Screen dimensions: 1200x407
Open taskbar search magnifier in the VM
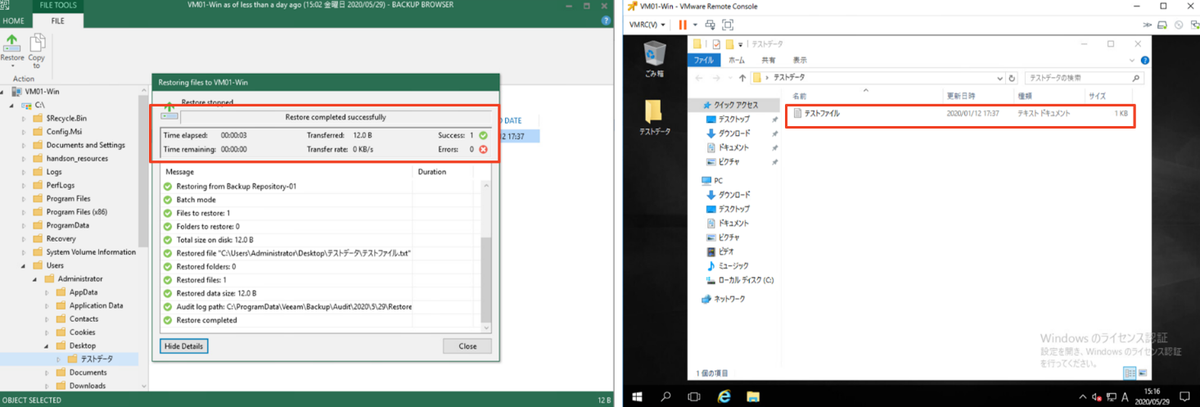click(x=664, y=395)
